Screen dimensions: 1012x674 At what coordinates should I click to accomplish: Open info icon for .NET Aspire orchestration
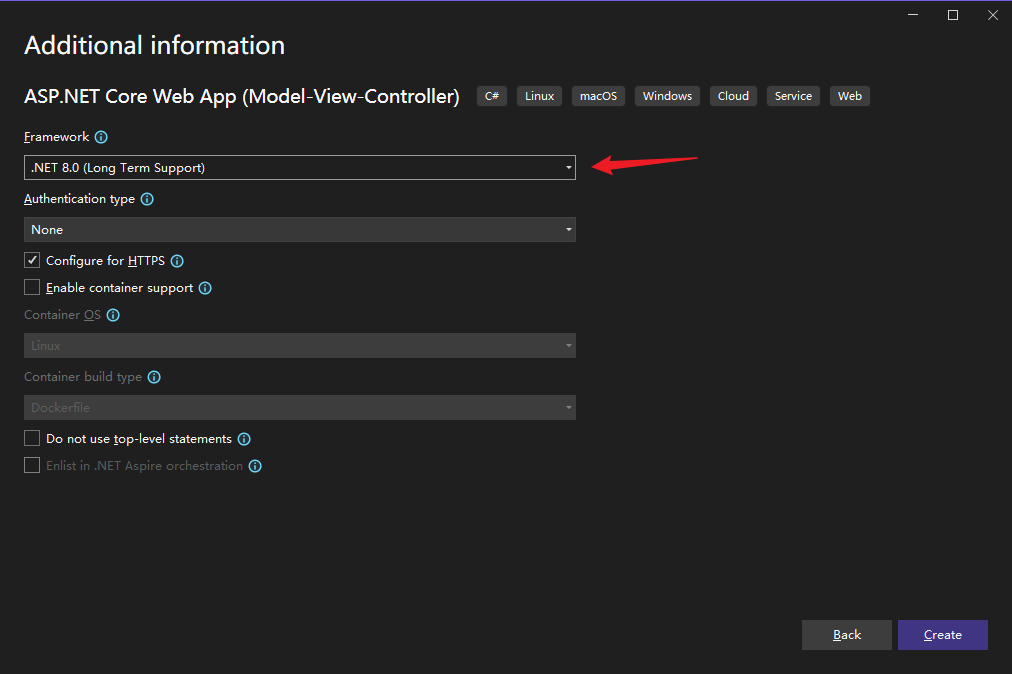[256, 466]
